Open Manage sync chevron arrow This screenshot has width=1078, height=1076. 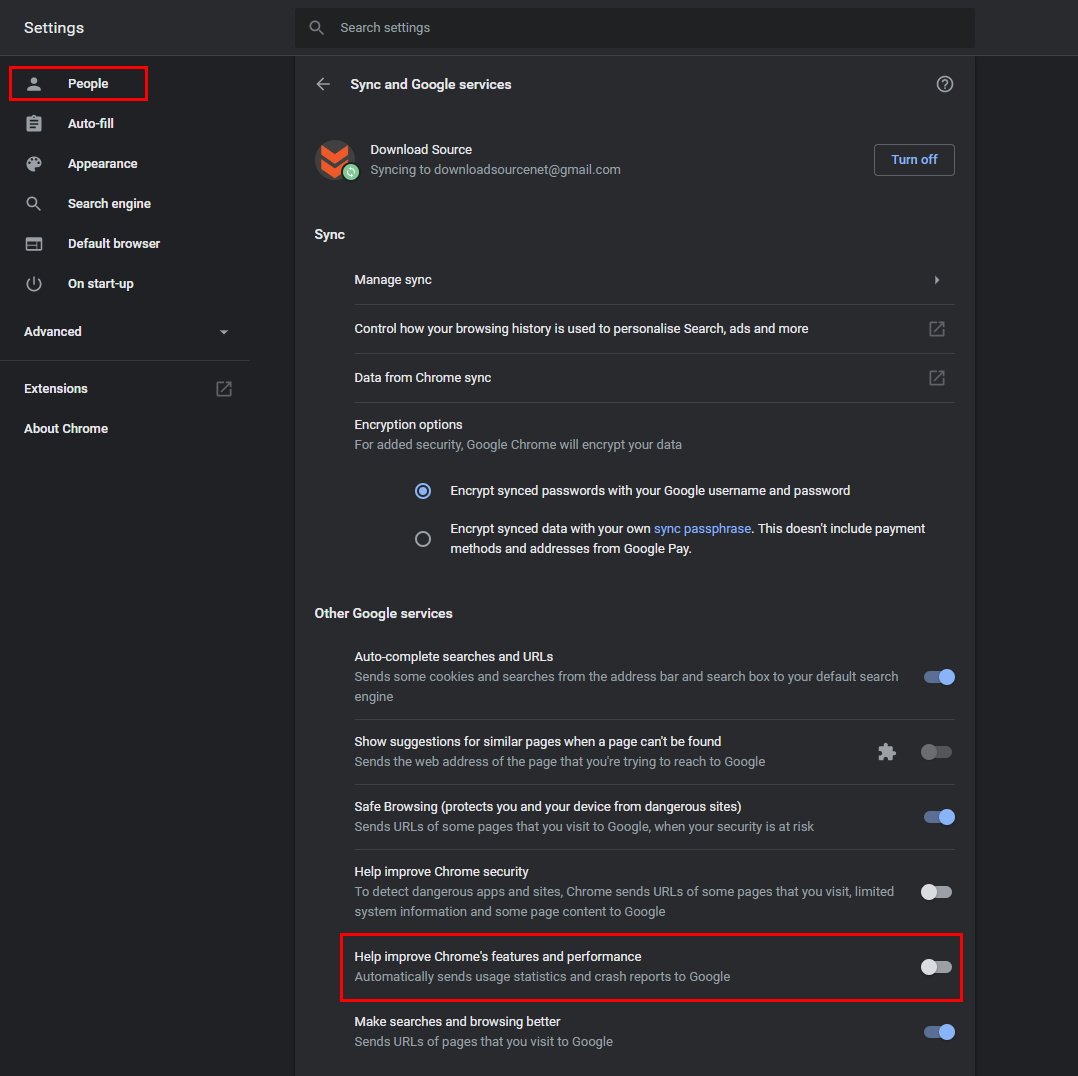tap(936, 280)
